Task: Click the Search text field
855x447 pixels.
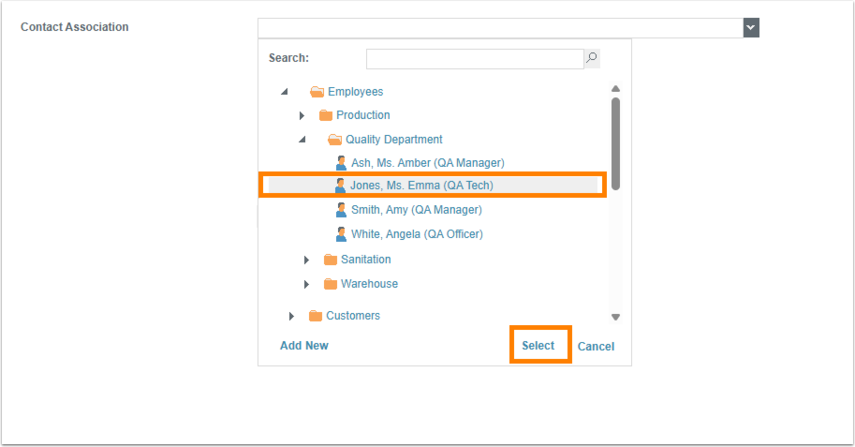Action: [x=474, y=58]
